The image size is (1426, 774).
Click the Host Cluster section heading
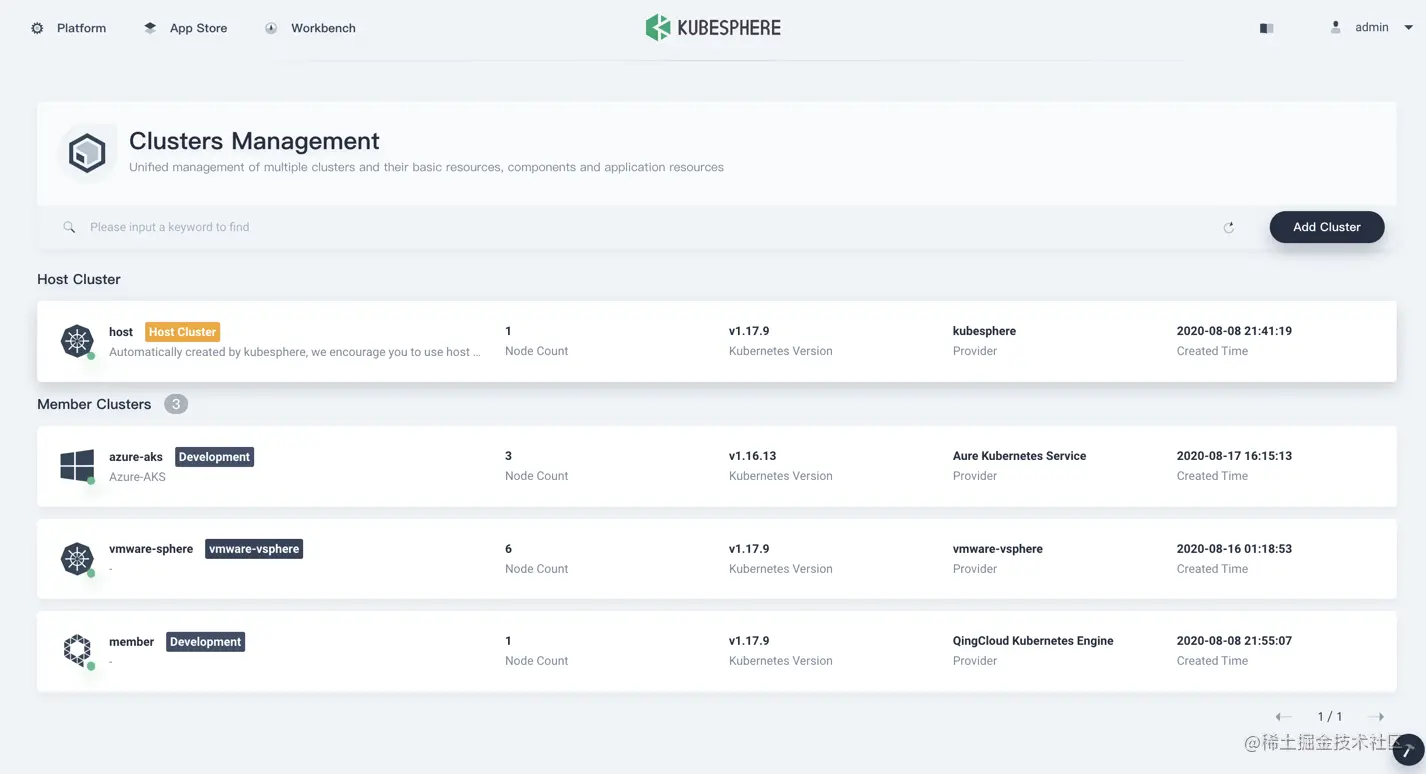click(x=79, y=279)
